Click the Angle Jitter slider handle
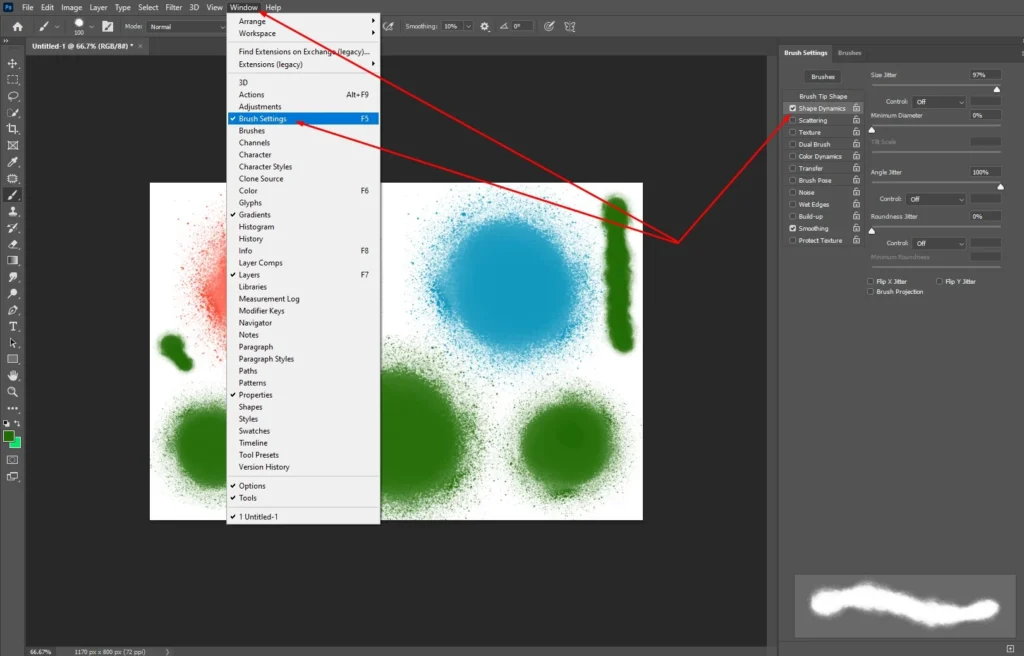Image resolution: width=1024 pixels, height=656 pixels. pos(1000,187)
